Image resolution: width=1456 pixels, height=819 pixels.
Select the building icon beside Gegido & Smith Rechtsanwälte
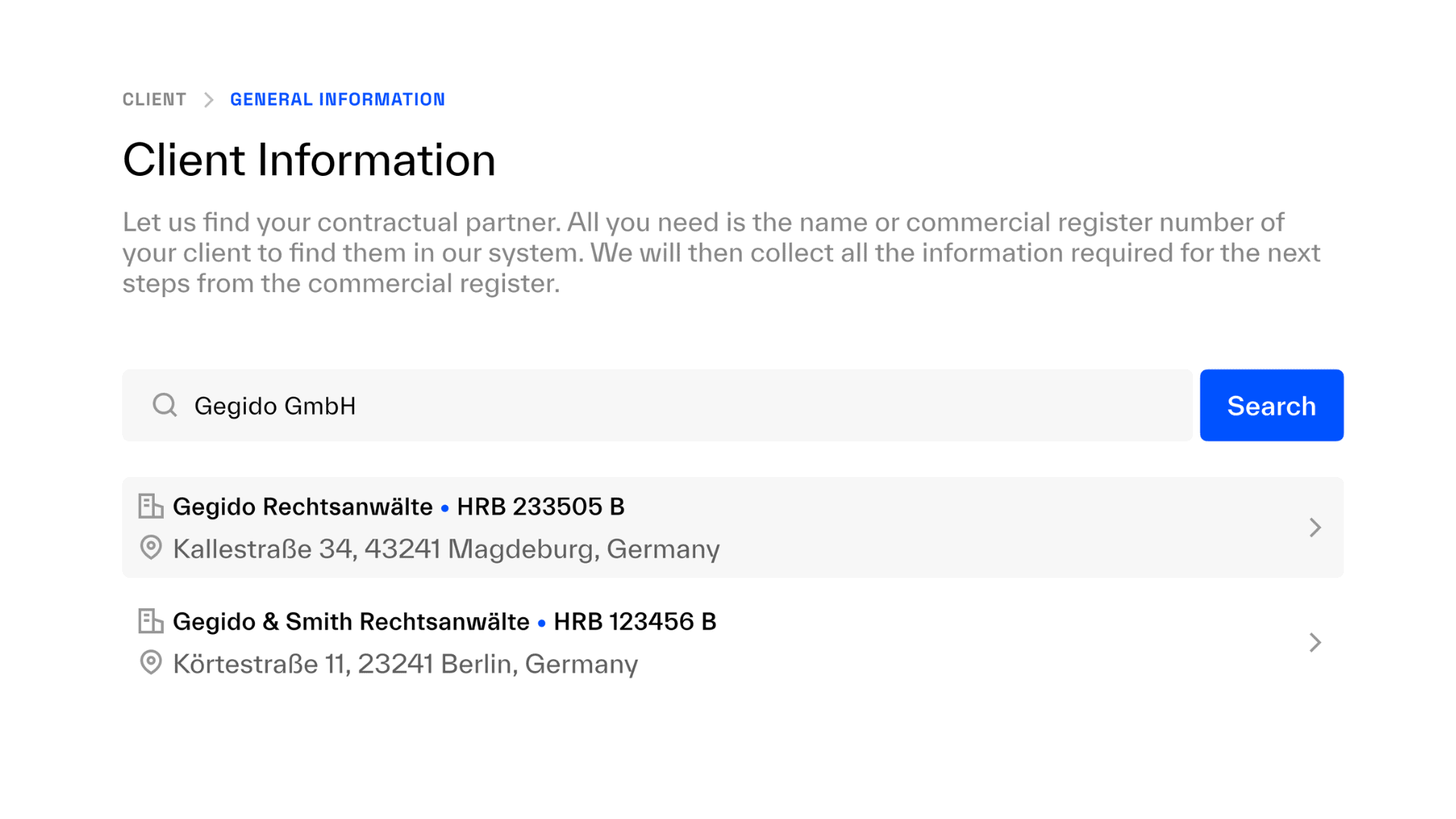click(x=150, y=621)
